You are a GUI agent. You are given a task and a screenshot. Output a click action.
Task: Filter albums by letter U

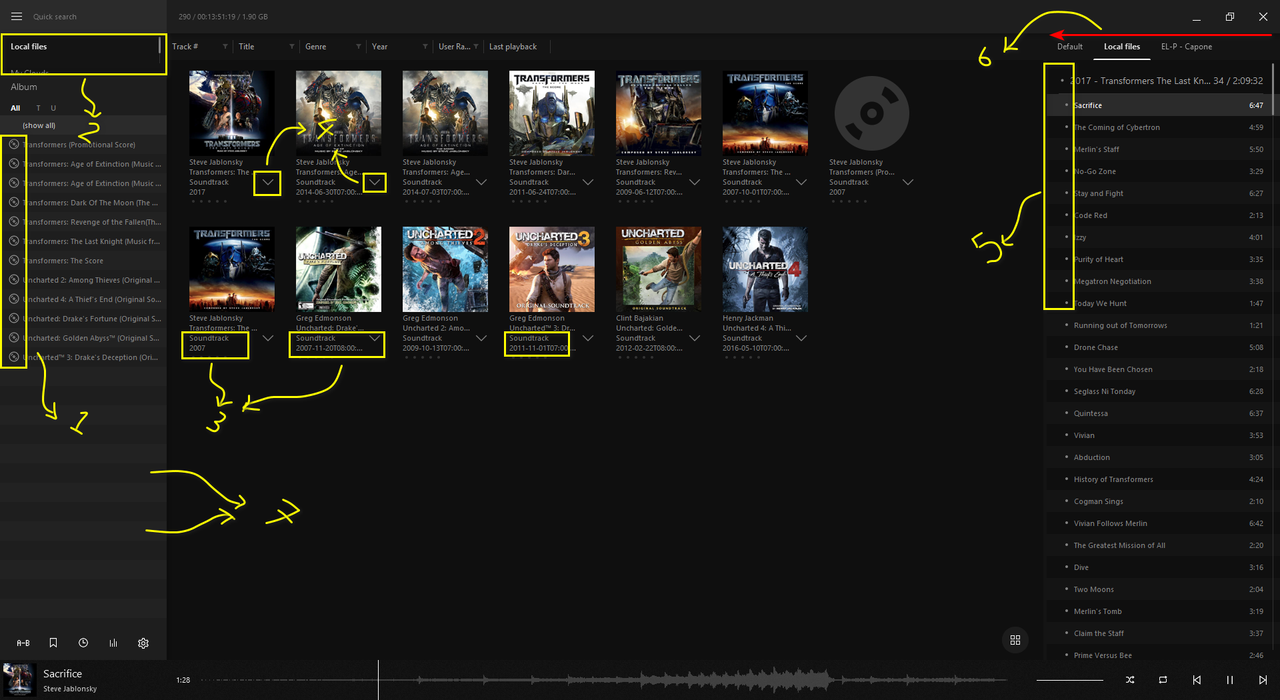53,108
